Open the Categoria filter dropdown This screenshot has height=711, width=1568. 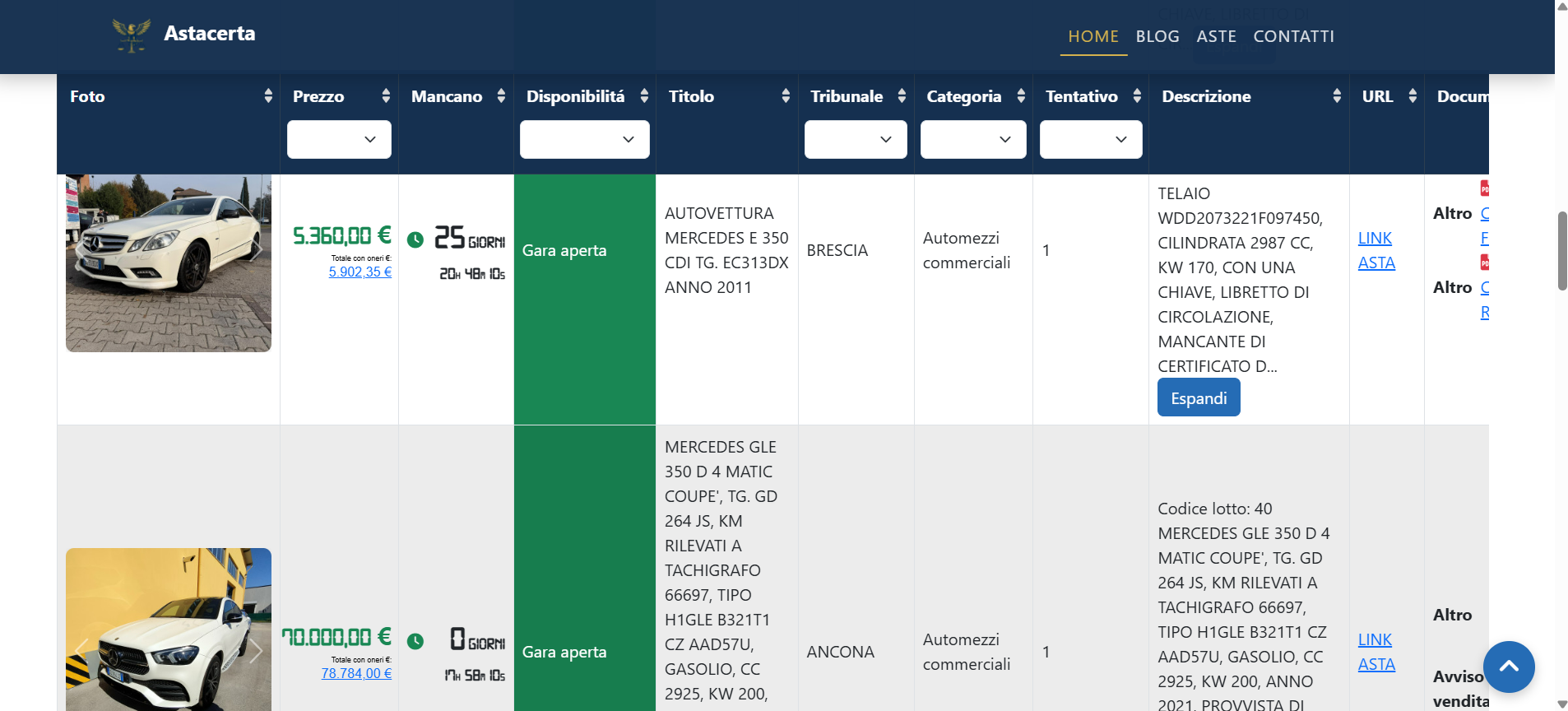973,140
